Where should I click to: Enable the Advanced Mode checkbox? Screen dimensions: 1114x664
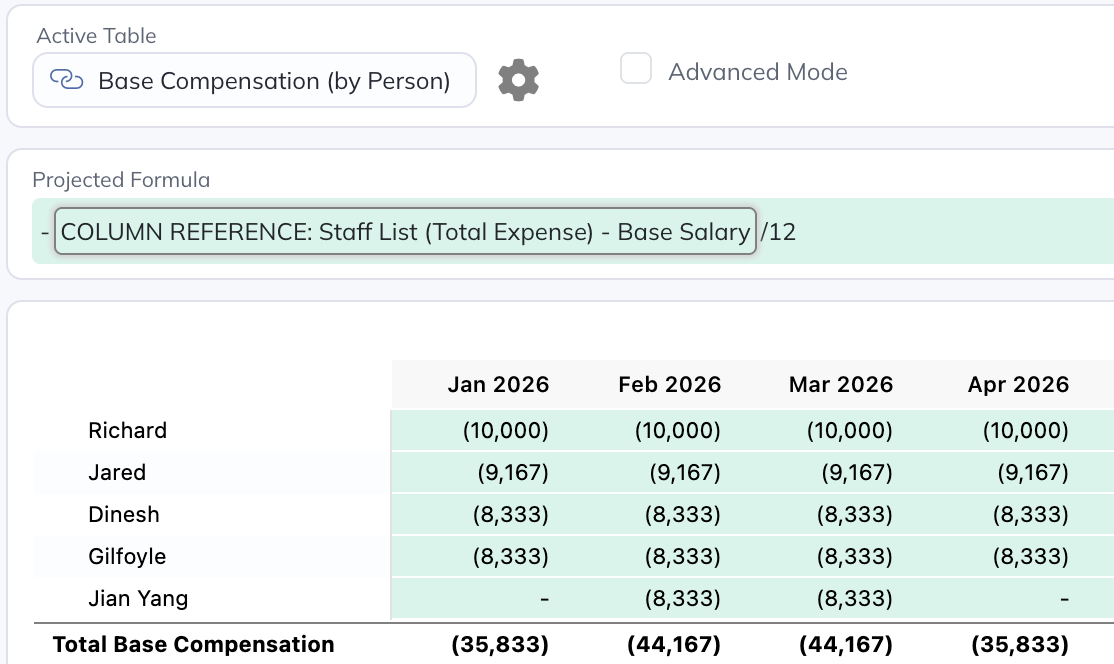click(636, 70)
